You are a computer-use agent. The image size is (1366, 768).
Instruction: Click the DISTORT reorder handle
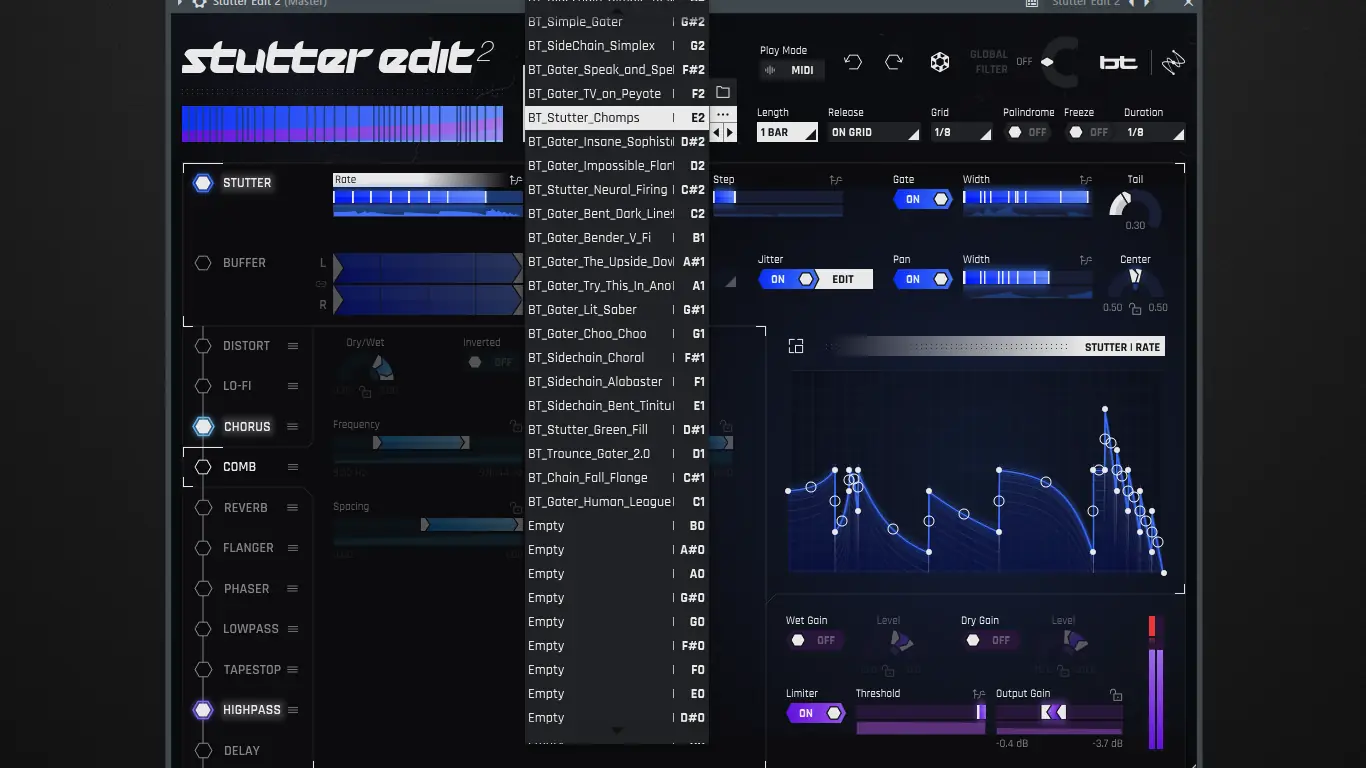(x=293, y=346)
